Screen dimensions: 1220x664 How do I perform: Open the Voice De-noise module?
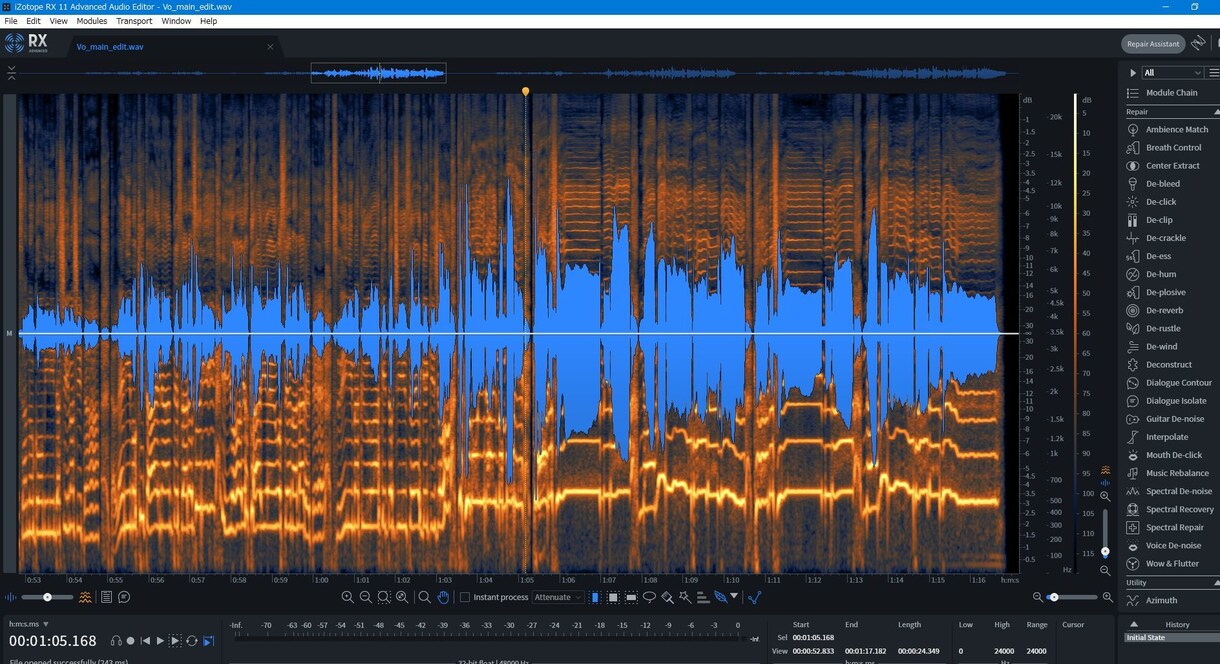tap(1172, 545)
